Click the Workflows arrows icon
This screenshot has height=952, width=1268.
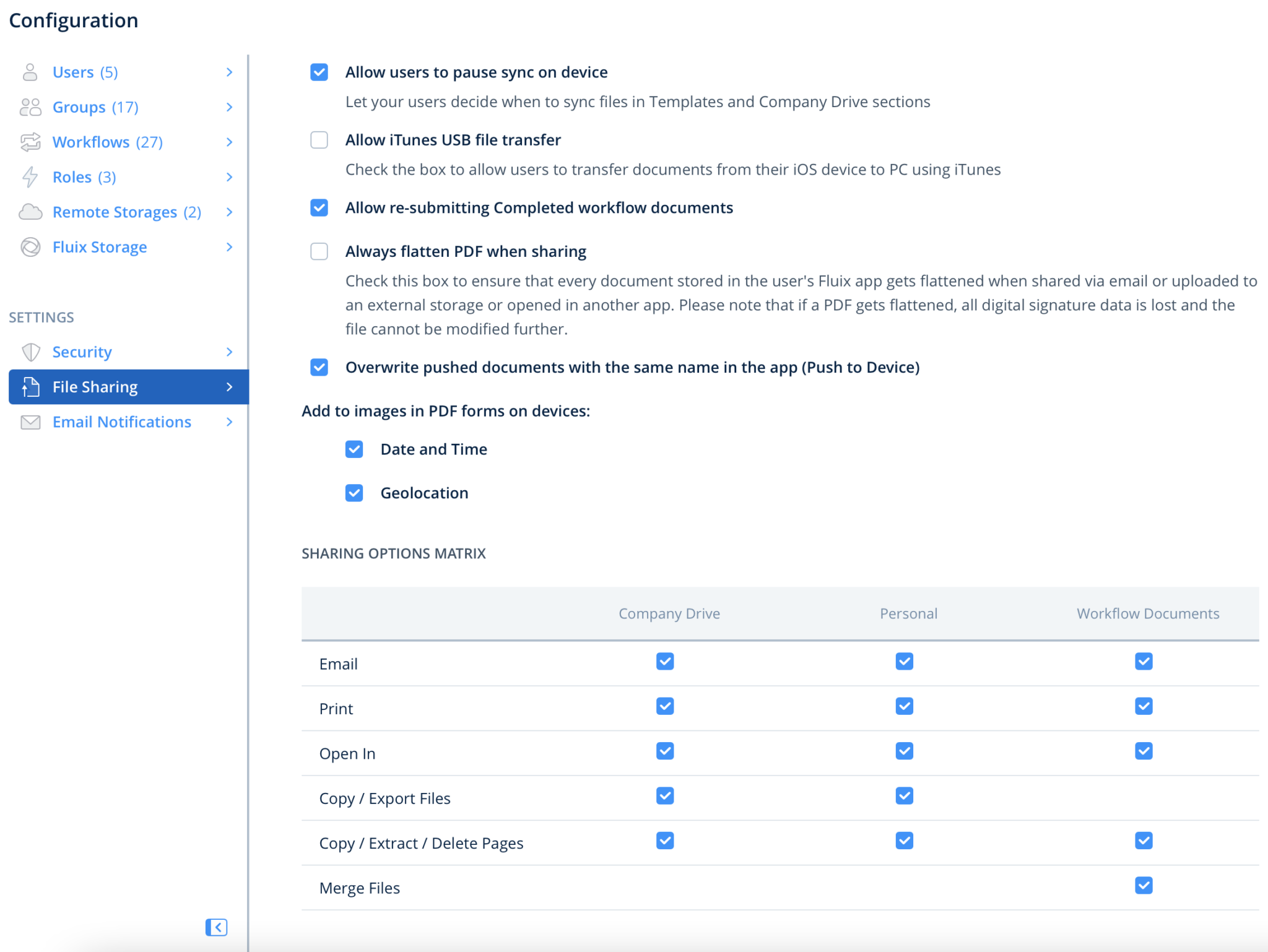click(x=30, y=142)
